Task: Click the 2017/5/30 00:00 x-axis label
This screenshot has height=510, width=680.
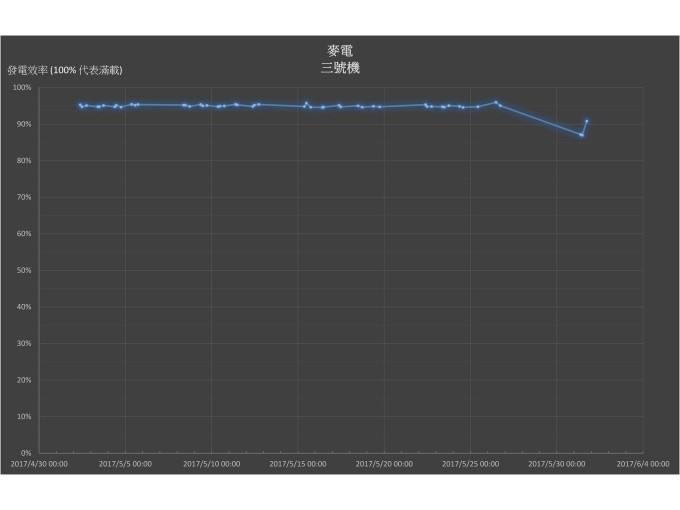Action: [557, 464]
